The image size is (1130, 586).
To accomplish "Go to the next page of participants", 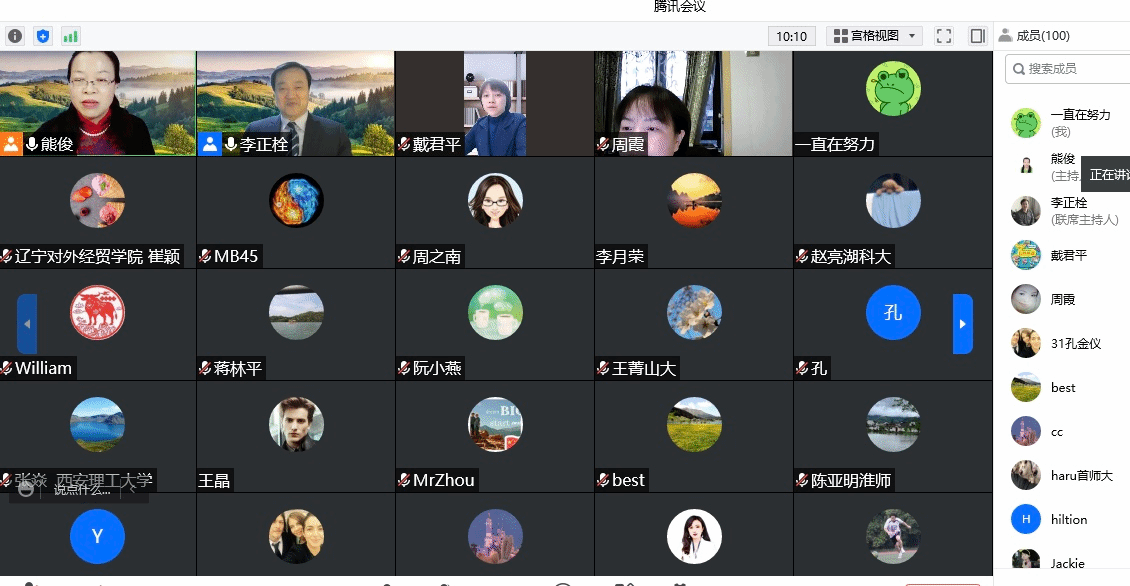I will (962, 324).
